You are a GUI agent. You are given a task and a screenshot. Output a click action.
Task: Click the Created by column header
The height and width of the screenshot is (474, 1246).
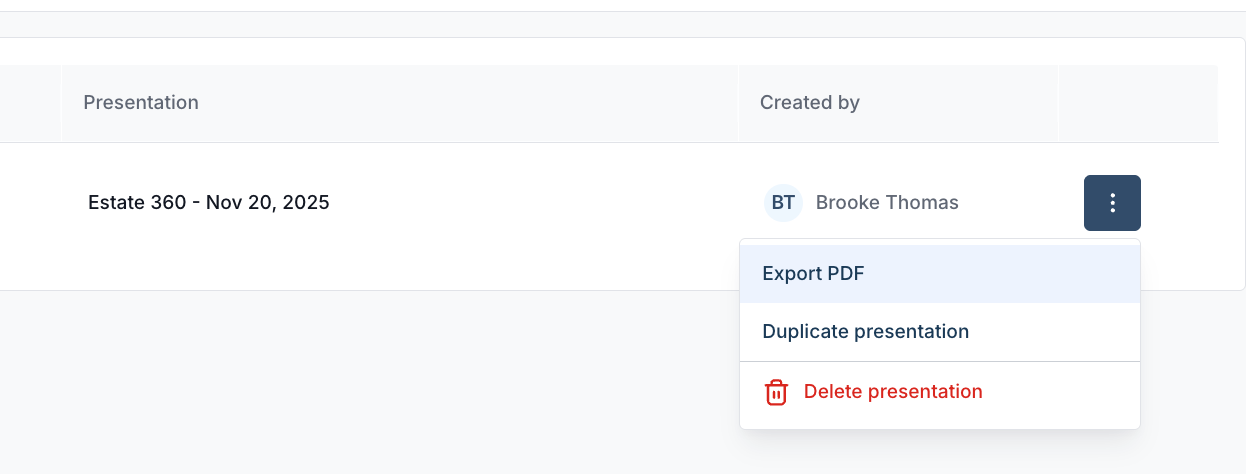(810, 103)
